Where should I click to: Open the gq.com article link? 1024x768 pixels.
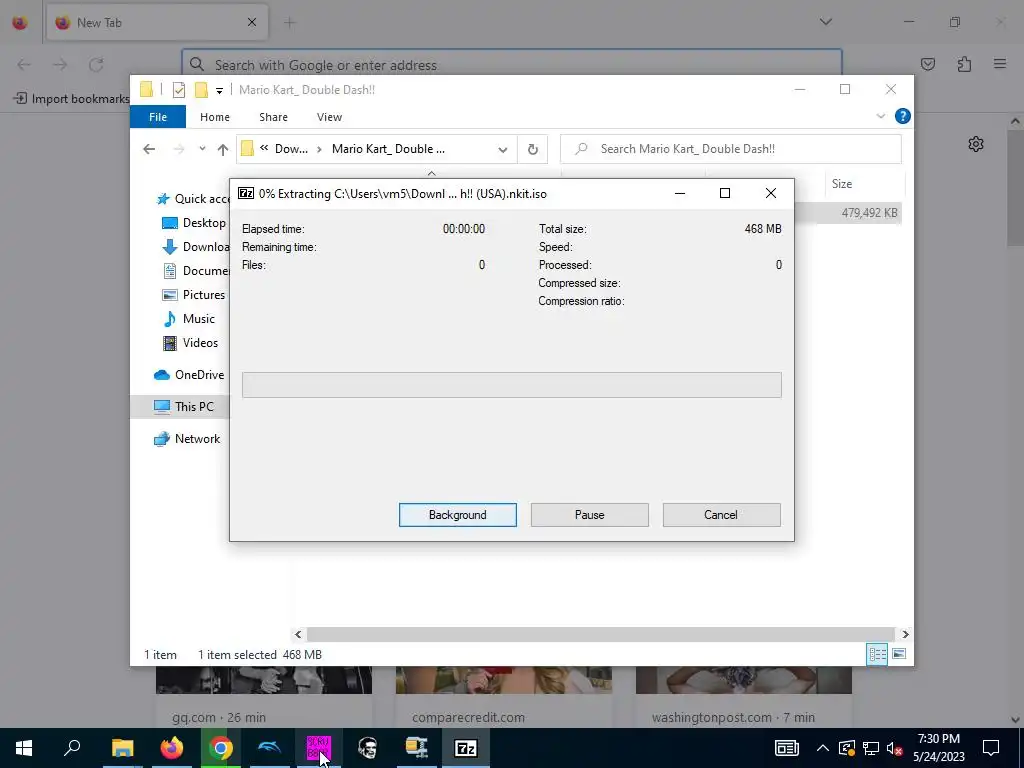coord(264,699)
